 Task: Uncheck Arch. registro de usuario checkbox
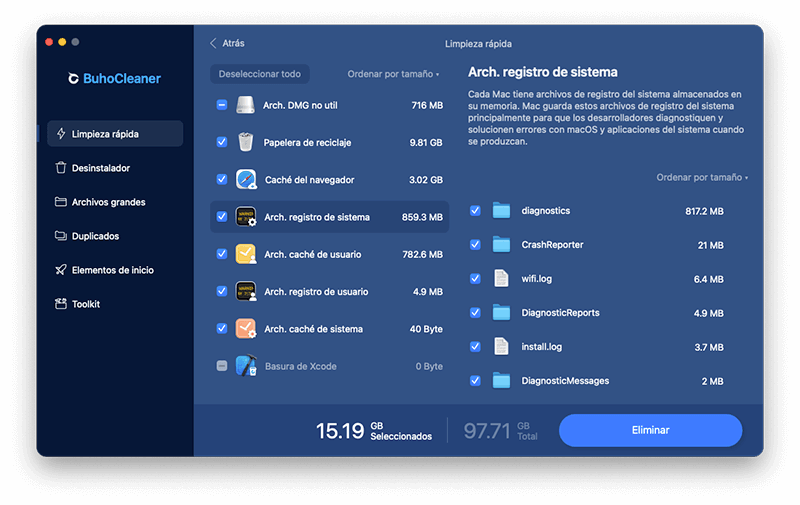pyautogui.click(x=221, y=291)
